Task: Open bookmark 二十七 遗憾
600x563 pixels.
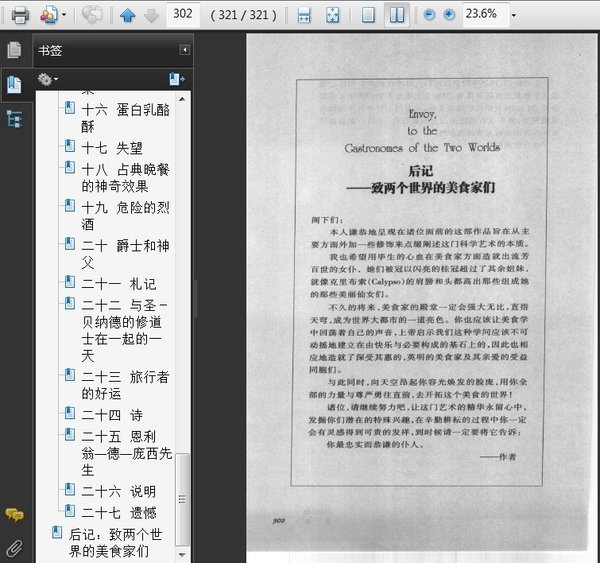Action: (x=119, y=513)
